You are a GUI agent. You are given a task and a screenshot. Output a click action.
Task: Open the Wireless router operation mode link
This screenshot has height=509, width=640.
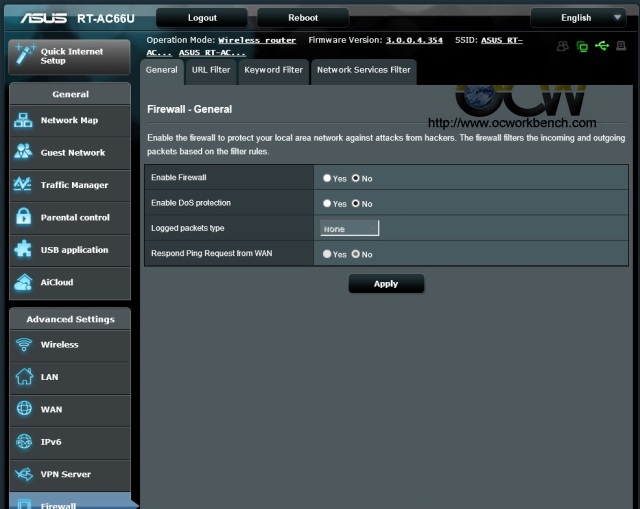click(x=257, y=40)
